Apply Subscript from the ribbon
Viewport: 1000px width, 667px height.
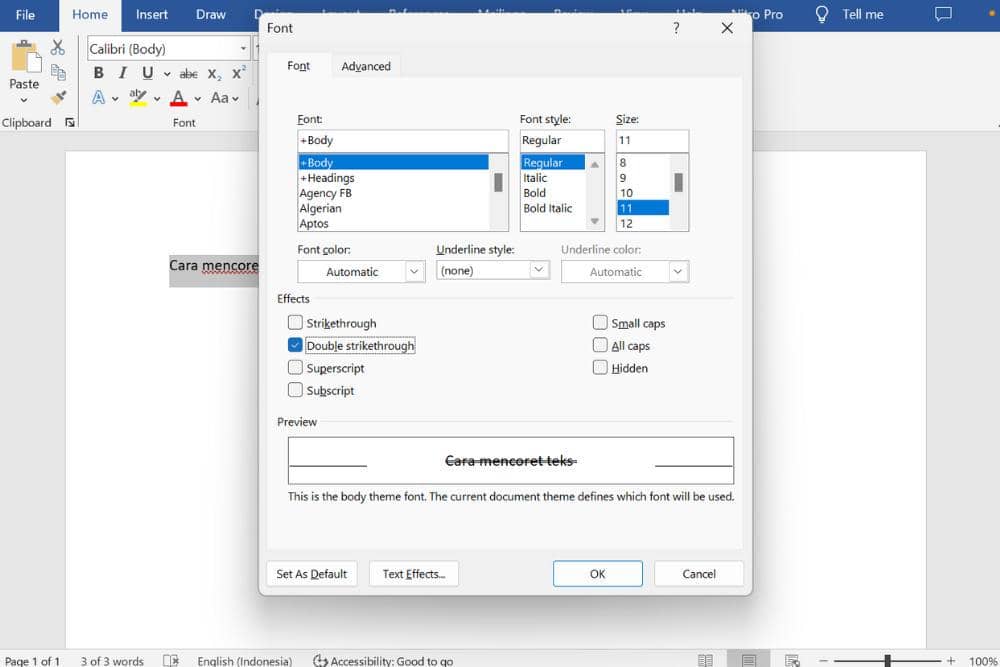(214, 74)
